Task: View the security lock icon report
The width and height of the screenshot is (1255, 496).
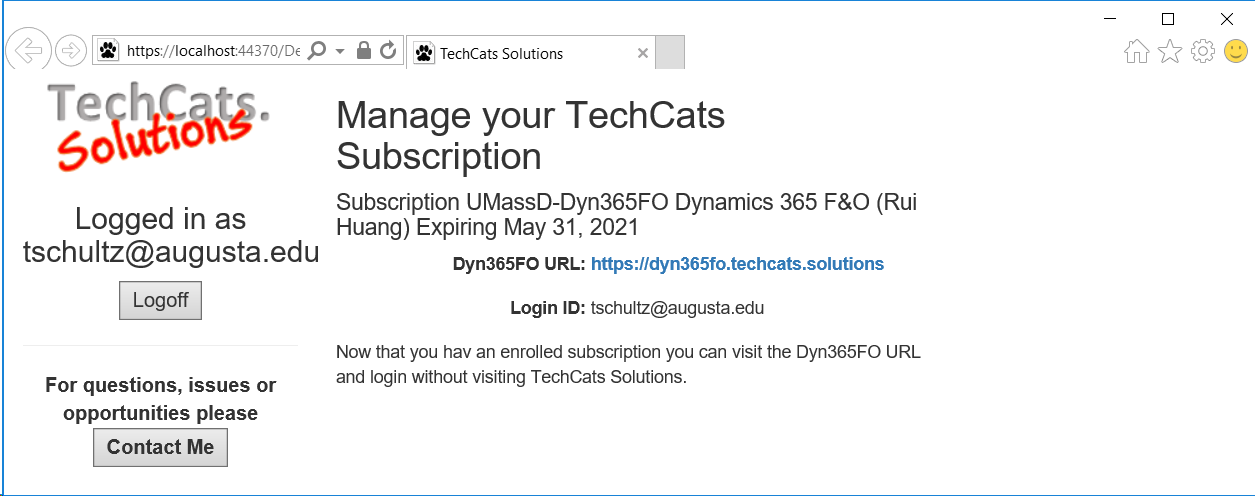Action: (x=365, y=51)
